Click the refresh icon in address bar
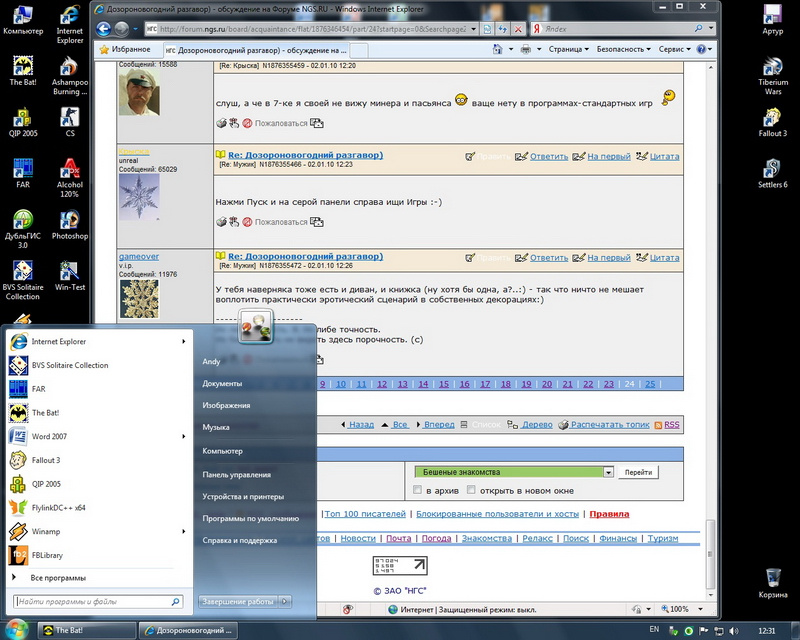 503,29
